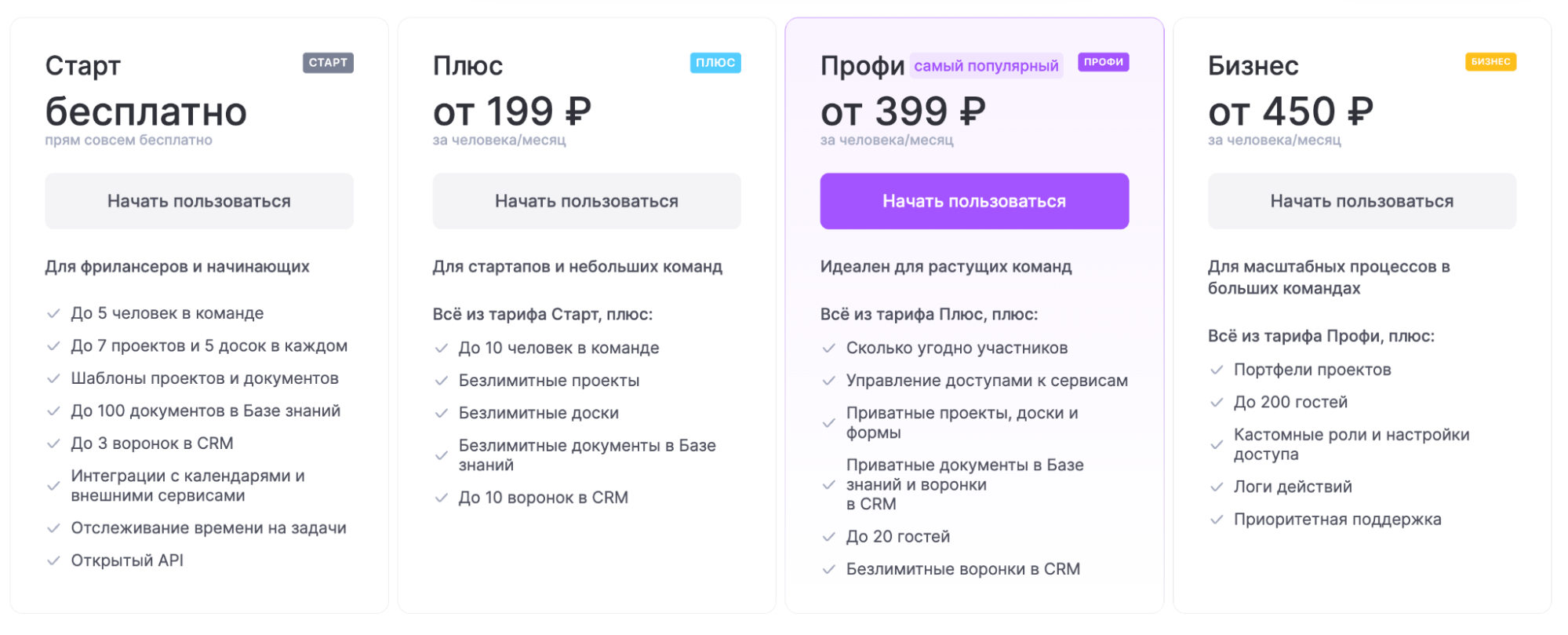Click the gray СТАРТ badge
Image resolution: width=1568 pixels, height=635 pixels.
(328, 63)
